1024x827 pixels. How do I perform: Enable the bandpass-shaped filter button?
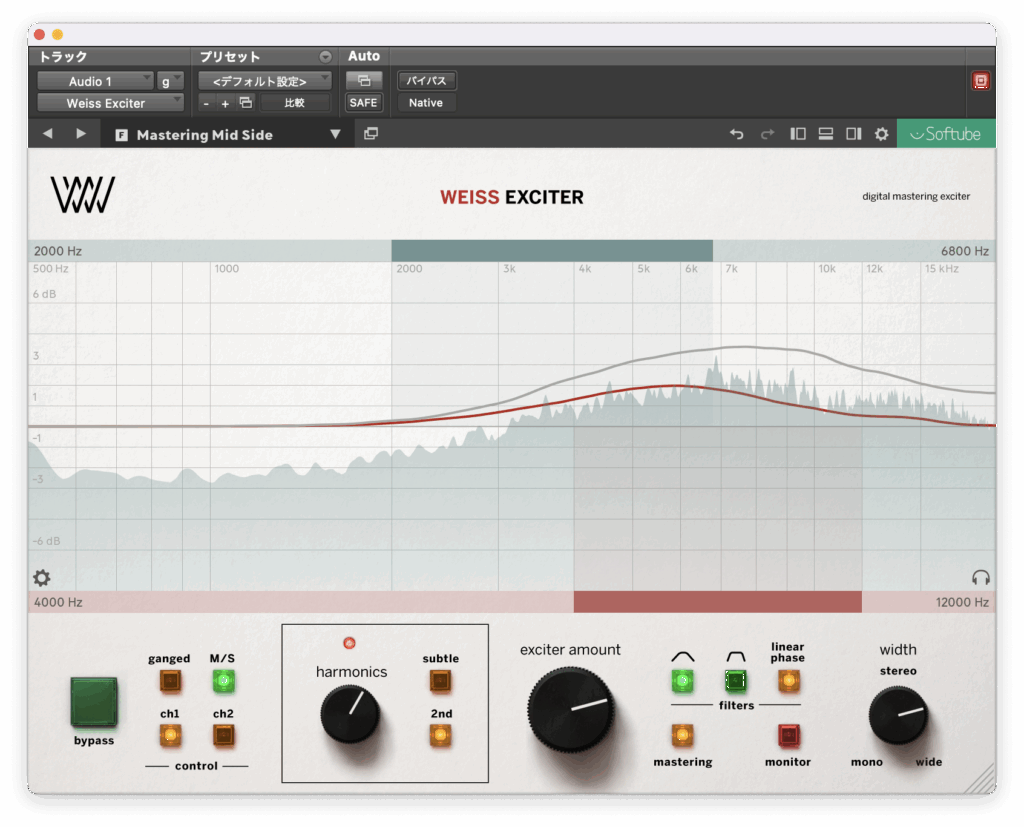(x=735, y=681)
